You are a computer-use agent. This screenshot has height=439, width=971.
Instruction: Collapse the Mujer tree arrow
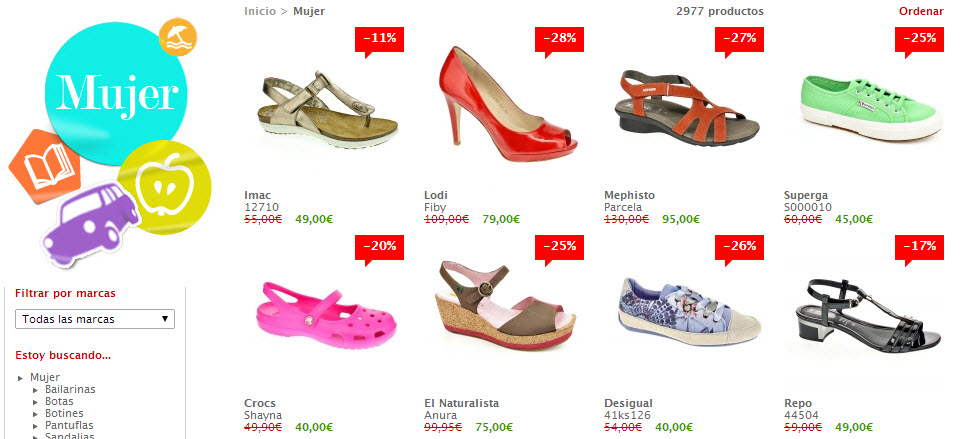pos(21,378)
